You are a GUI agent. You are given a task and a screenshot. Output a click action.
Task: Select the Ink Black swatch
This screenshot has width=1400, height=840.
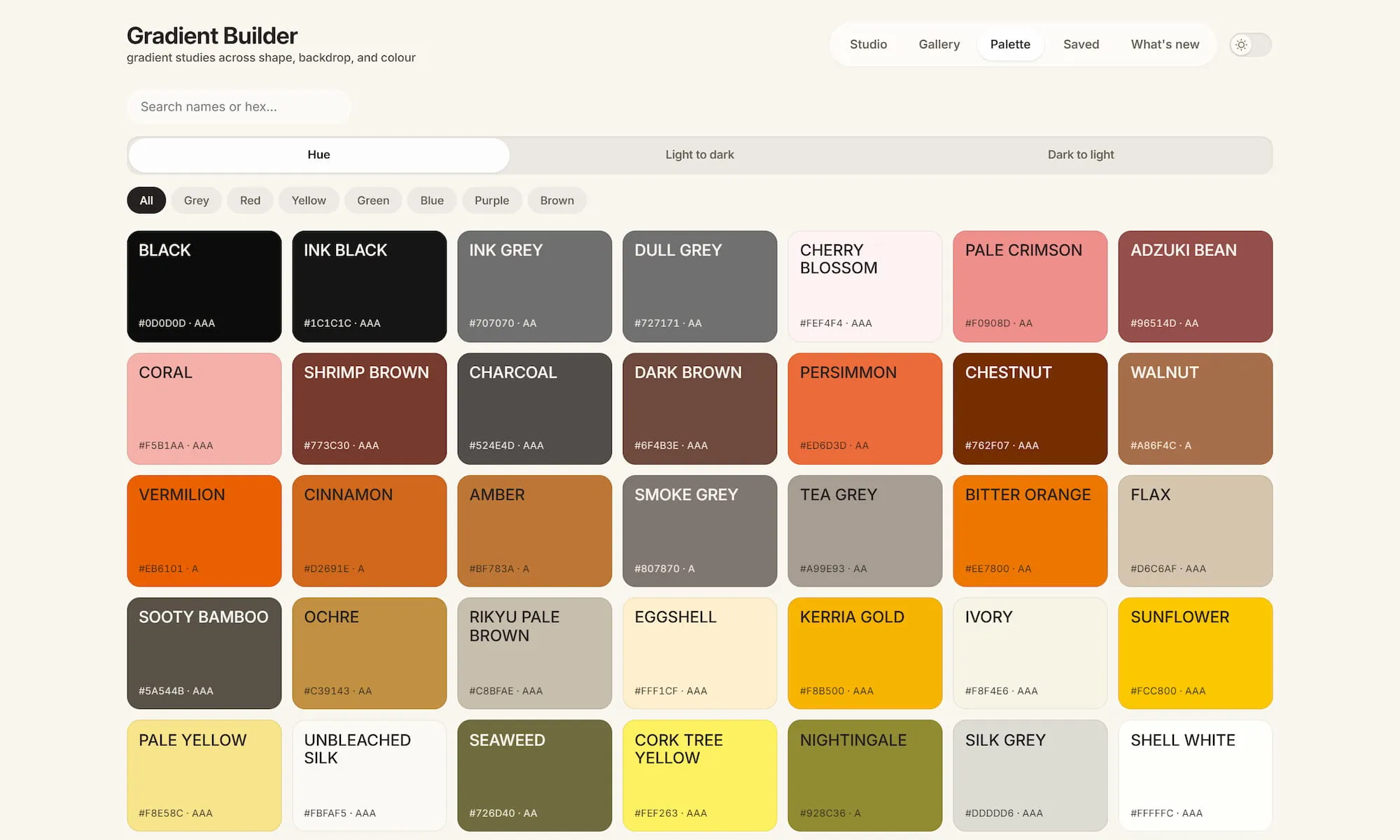pos(370,286)
